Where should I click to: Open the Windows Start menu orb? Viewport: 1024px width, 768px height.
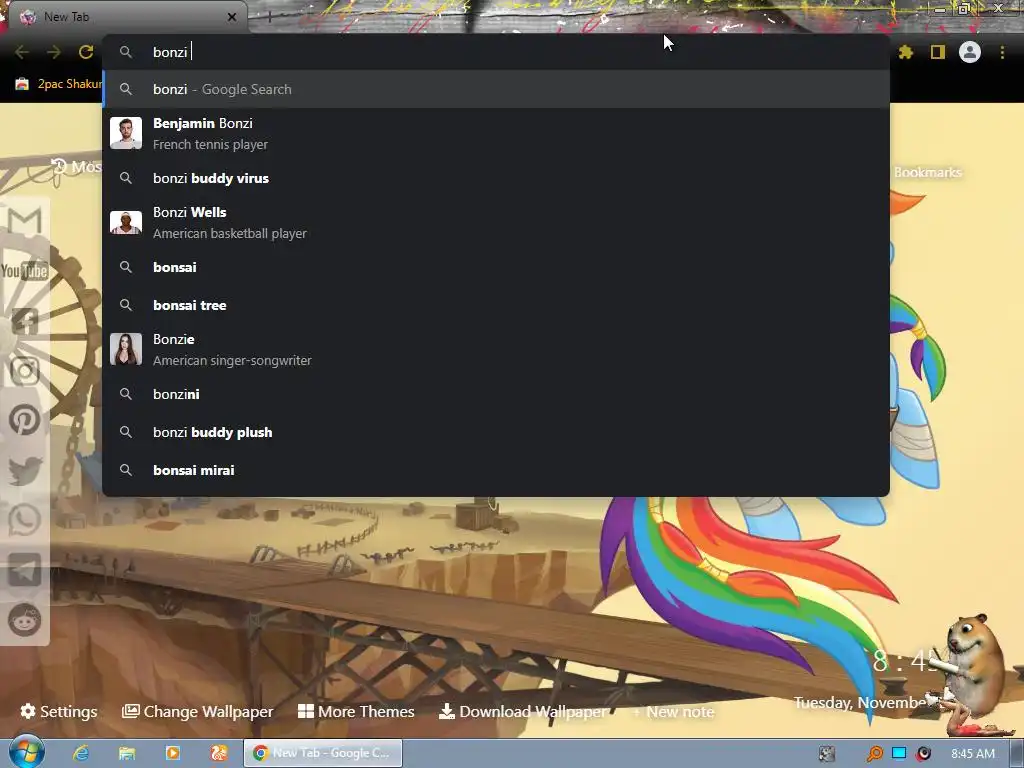click(26, 752)
